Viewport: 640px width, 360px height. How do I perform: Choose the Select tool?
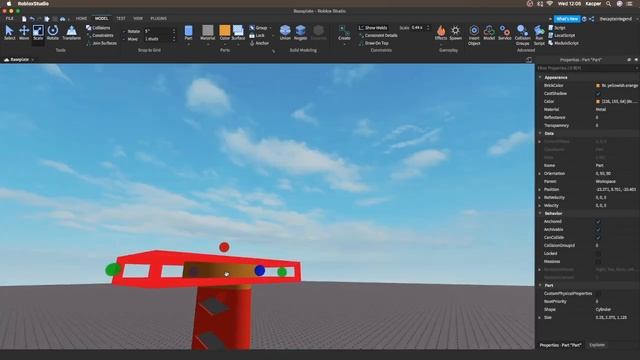click(9, 32)
